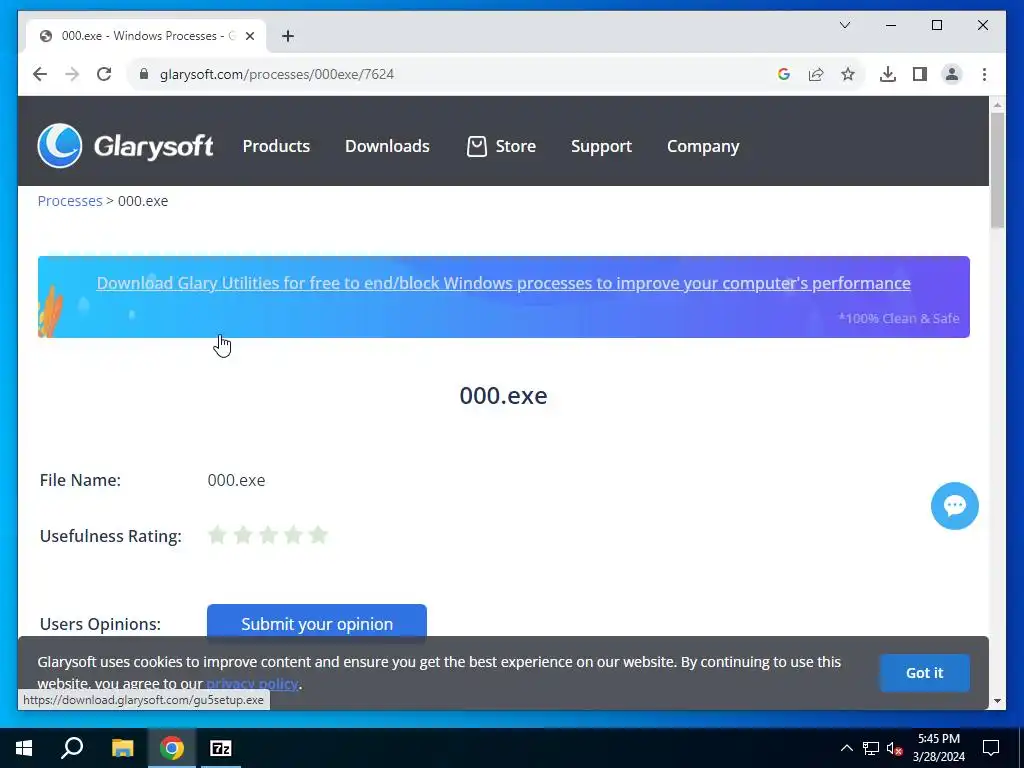Open the Support menu
This screenshot has width=1024, height=768.
click(x=601, y=146)
